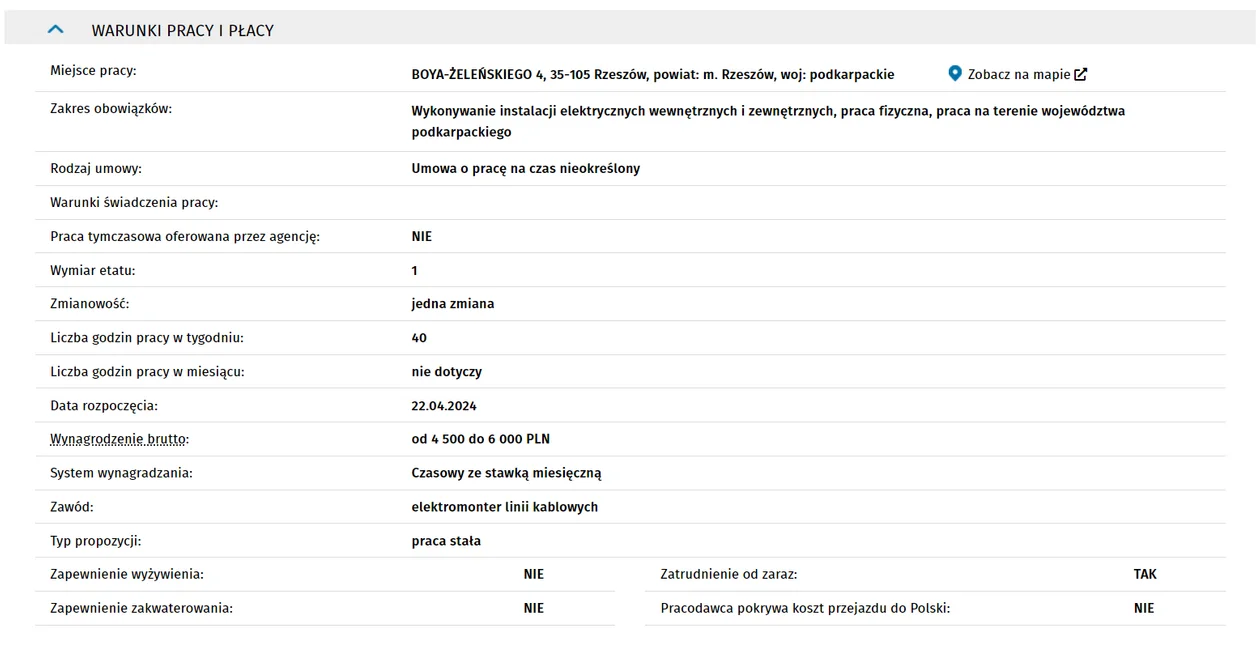Click the Wymiar etatu label

[x=93, y=270]
